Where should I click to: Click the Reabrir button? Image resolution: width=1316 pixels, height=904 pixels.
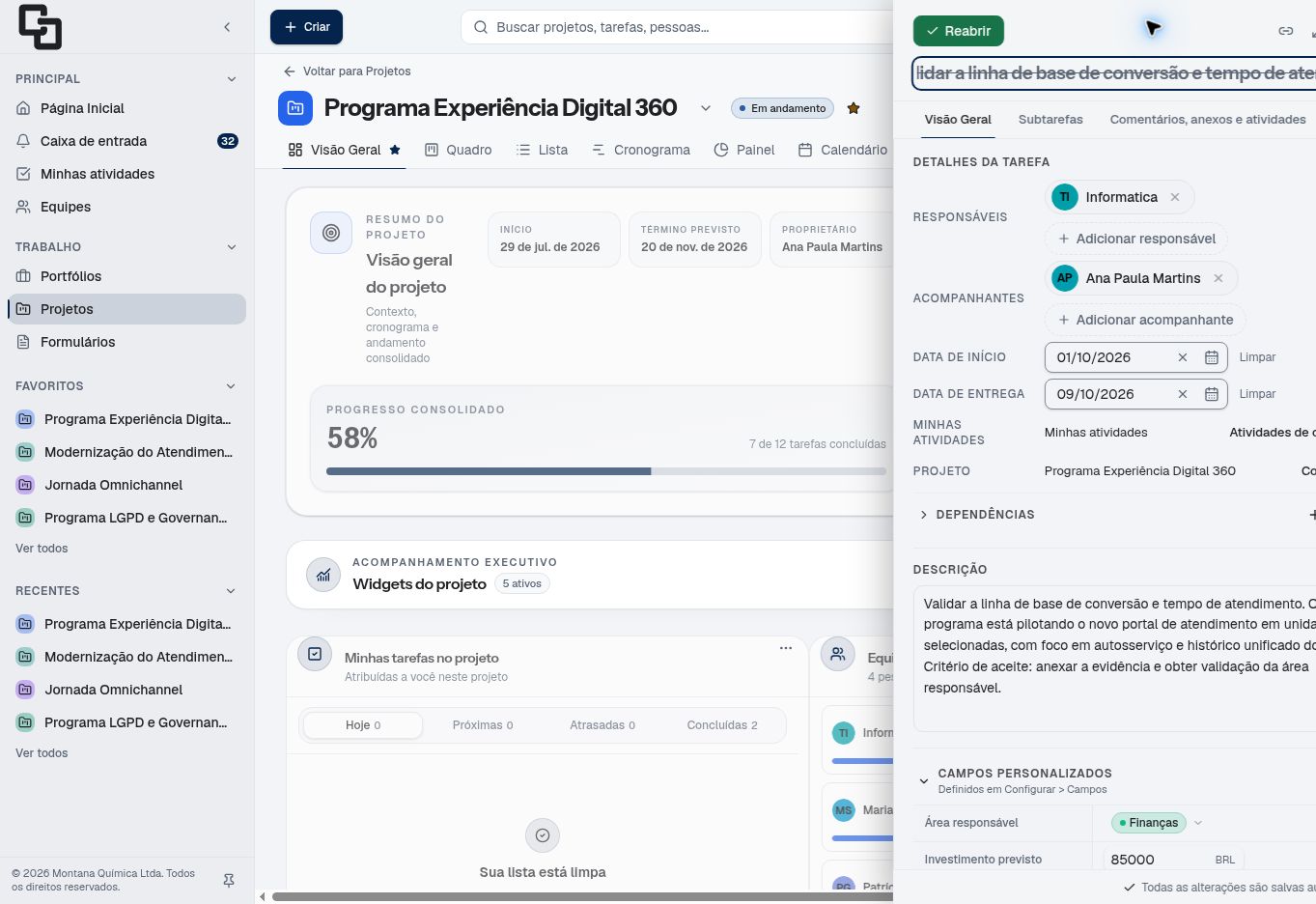pos(959,31)
